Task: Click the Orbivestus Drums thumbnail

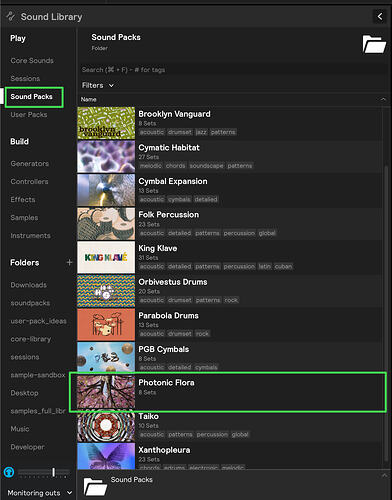Action: pyautogui.click(x=106, y=291)
